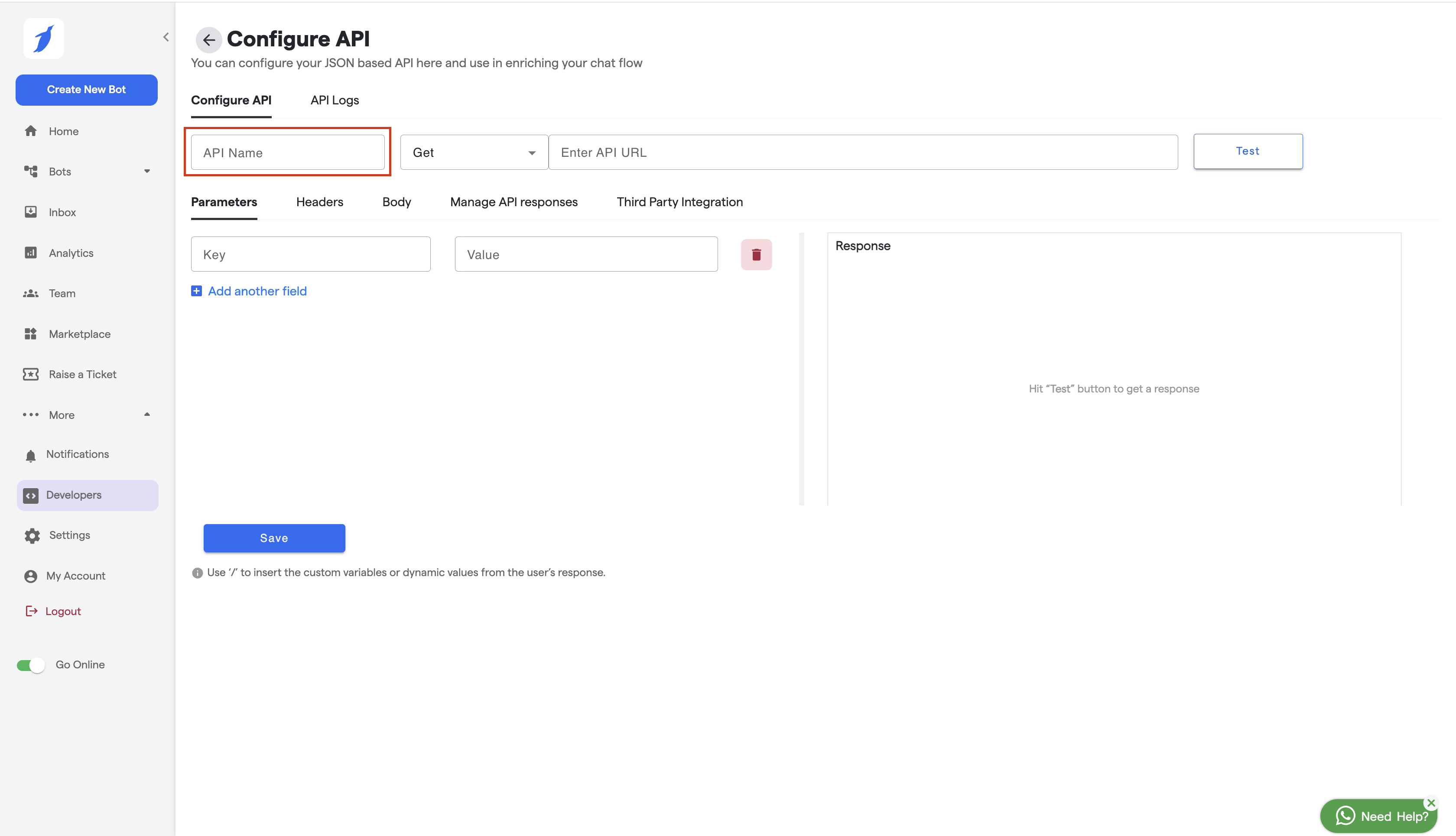Click the Home icon in sidebar
1456x836 pixels.
point(31,131)
